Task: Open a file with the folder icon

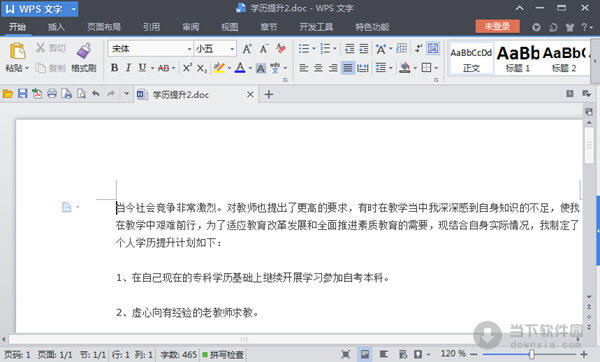Action: point(8,94)
